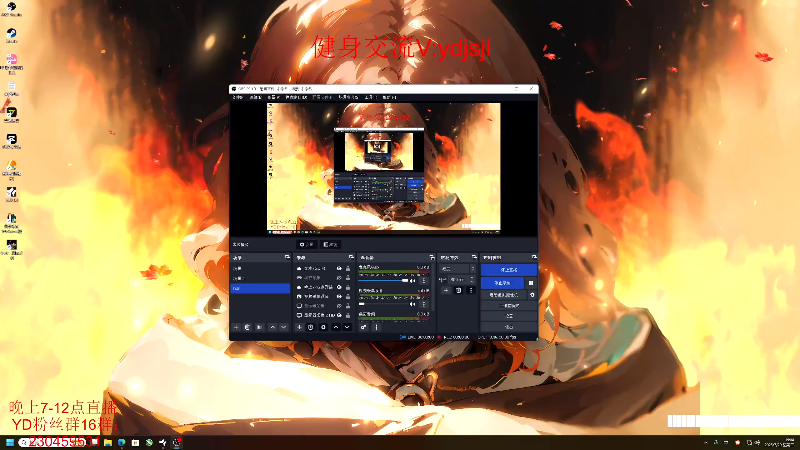Open the Help menu in OBS

point(389,97)
